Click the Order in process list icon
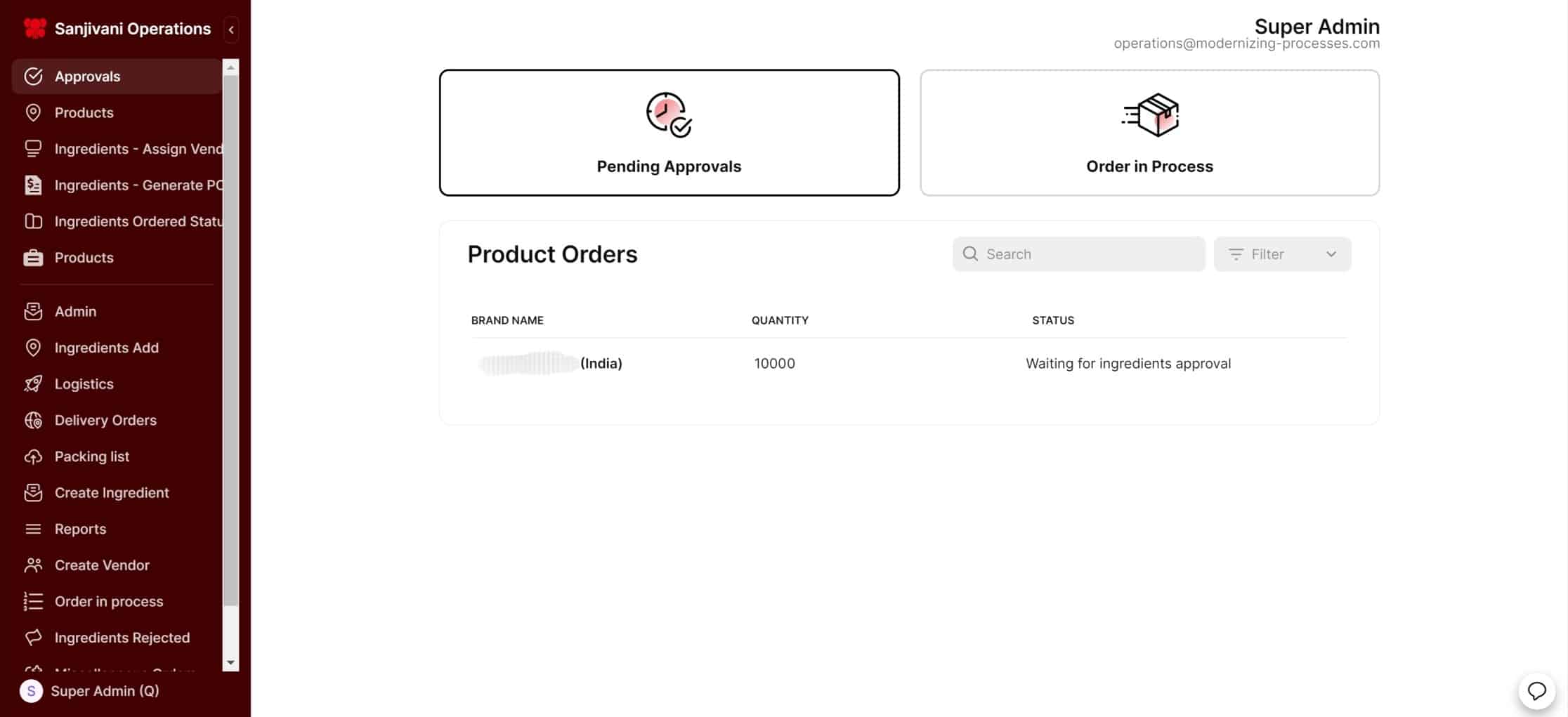Image resolution: width=1568 pixels, height=717 pixels. 33,602
